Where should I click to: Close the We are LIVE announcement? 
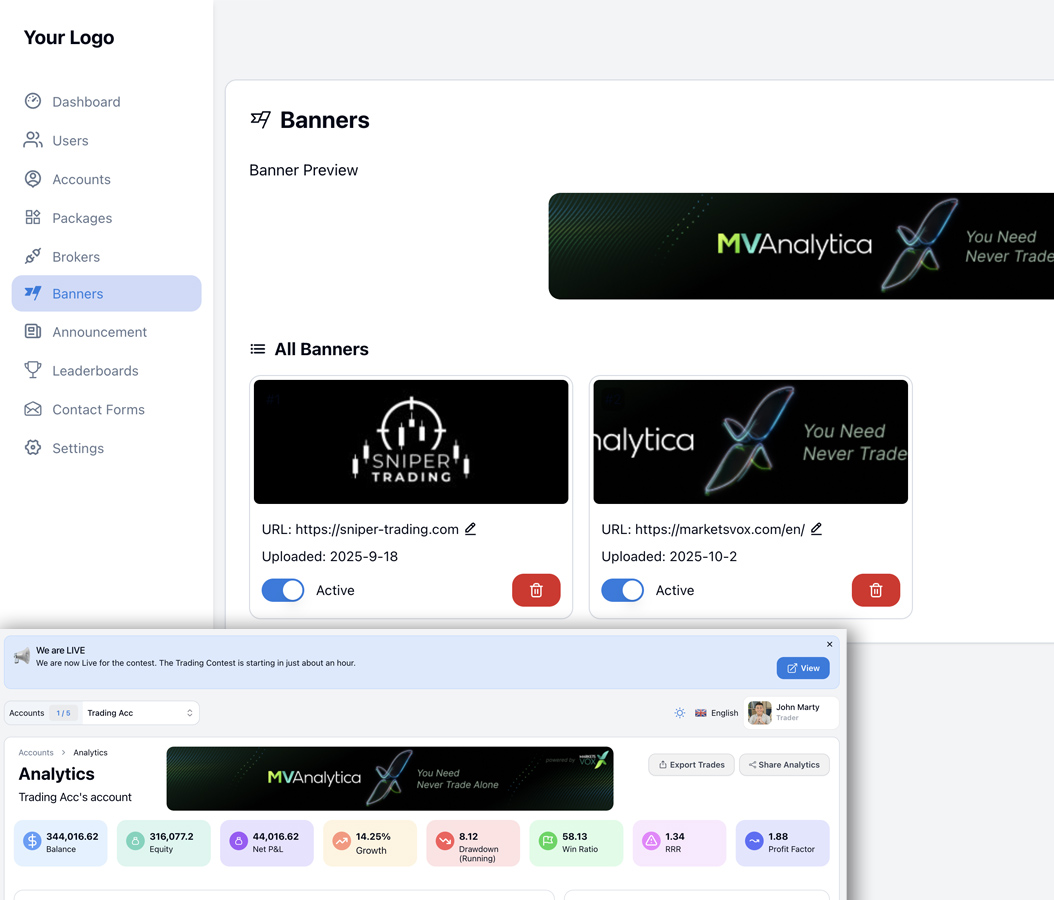[x=829, y=644]
